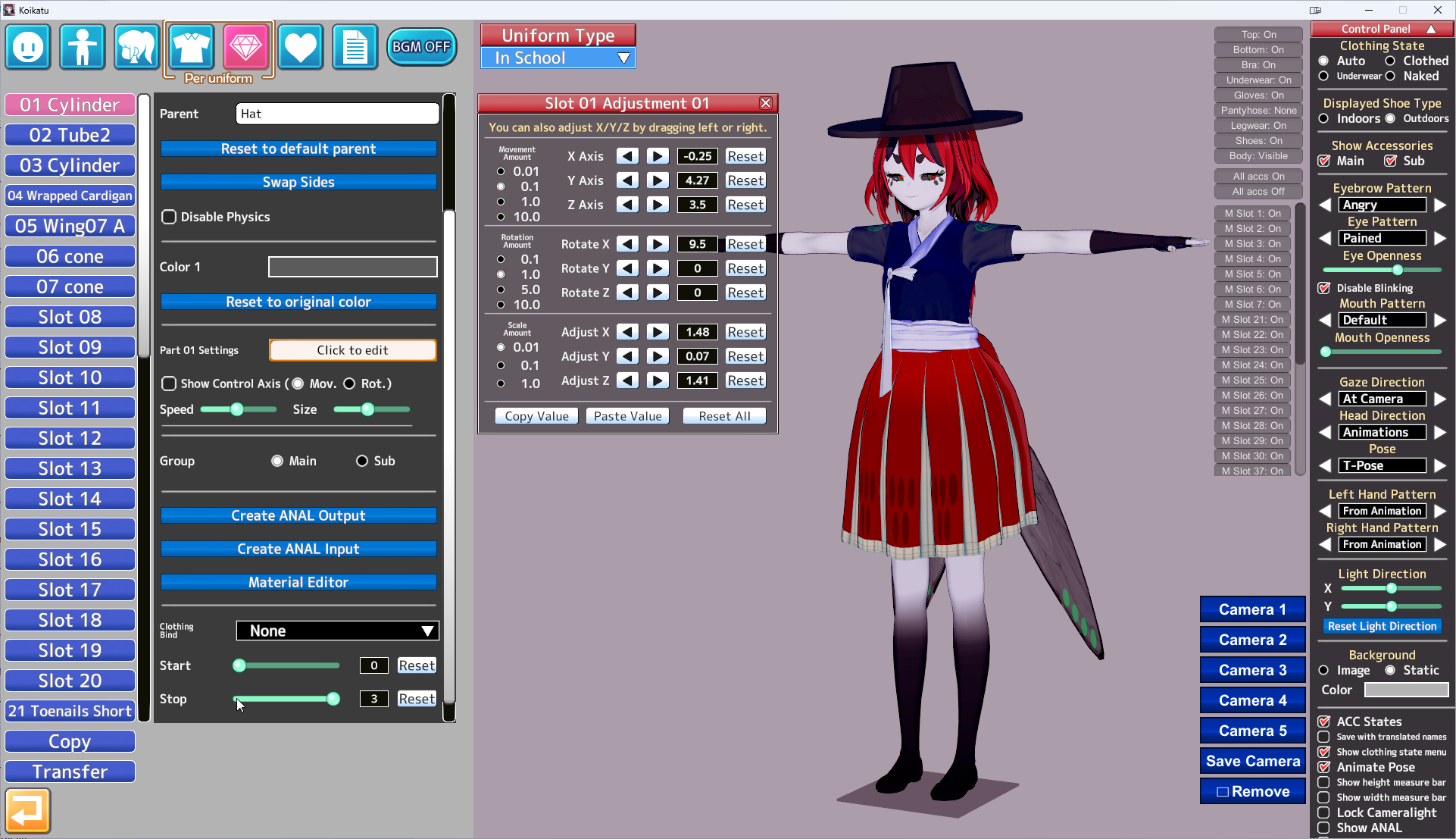Close the Slot 01 Adjustment window
Screen dimensions: 1456x839
pos(766,103)
